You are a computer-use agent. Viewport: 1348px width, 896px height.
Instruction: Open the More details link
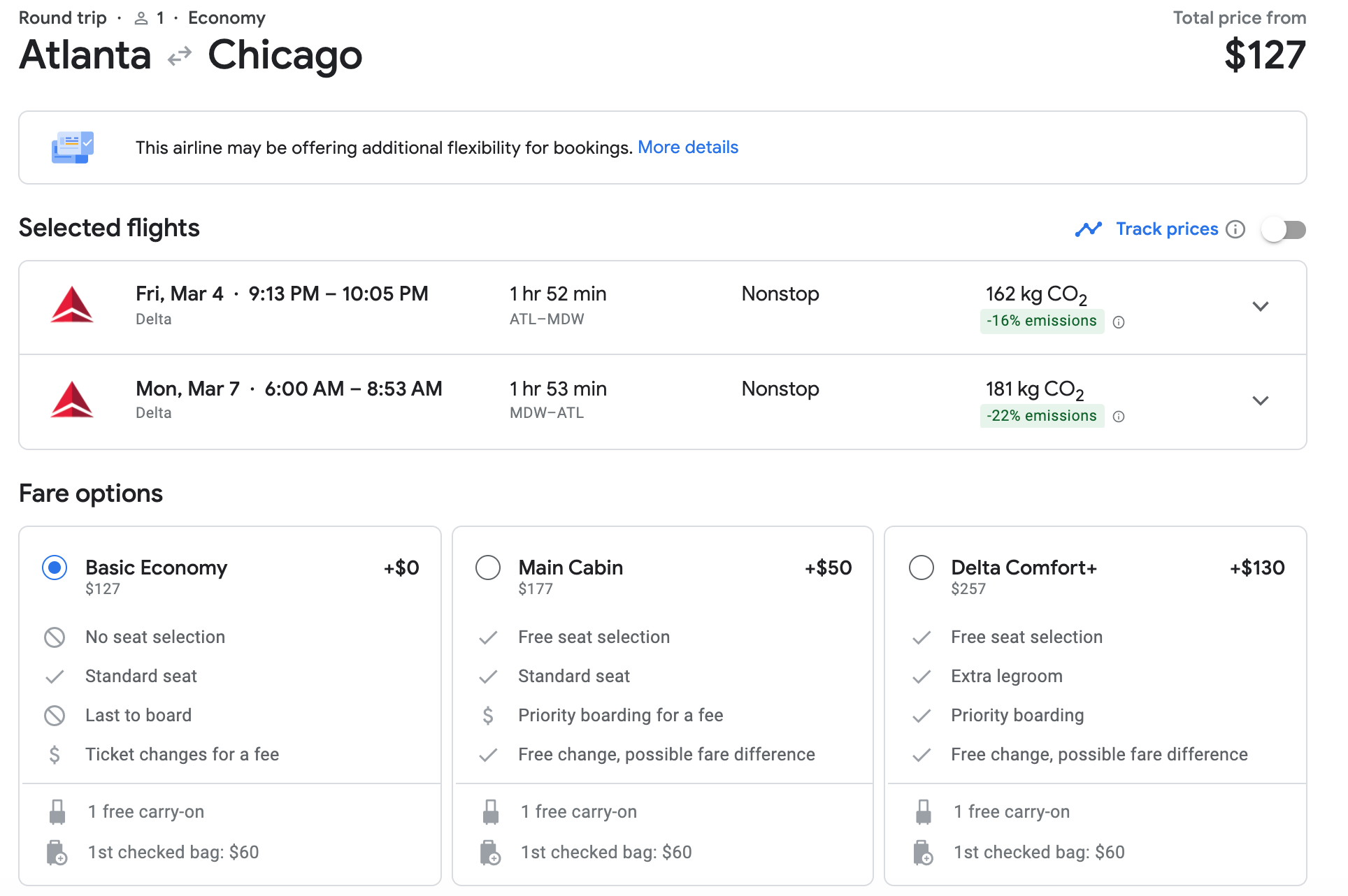687,147
